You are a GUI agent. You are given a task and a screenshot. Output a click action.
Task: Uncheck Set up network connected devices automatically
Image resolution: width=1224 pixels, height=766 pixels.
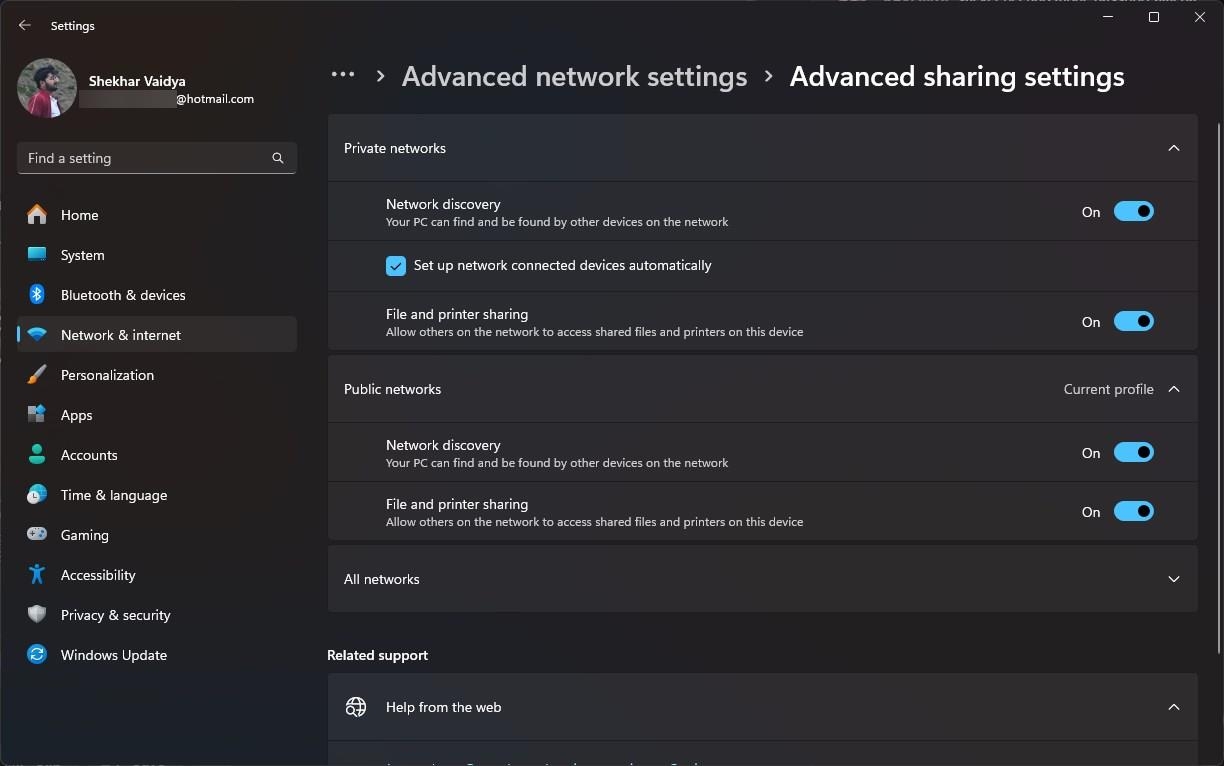point(395,265)
